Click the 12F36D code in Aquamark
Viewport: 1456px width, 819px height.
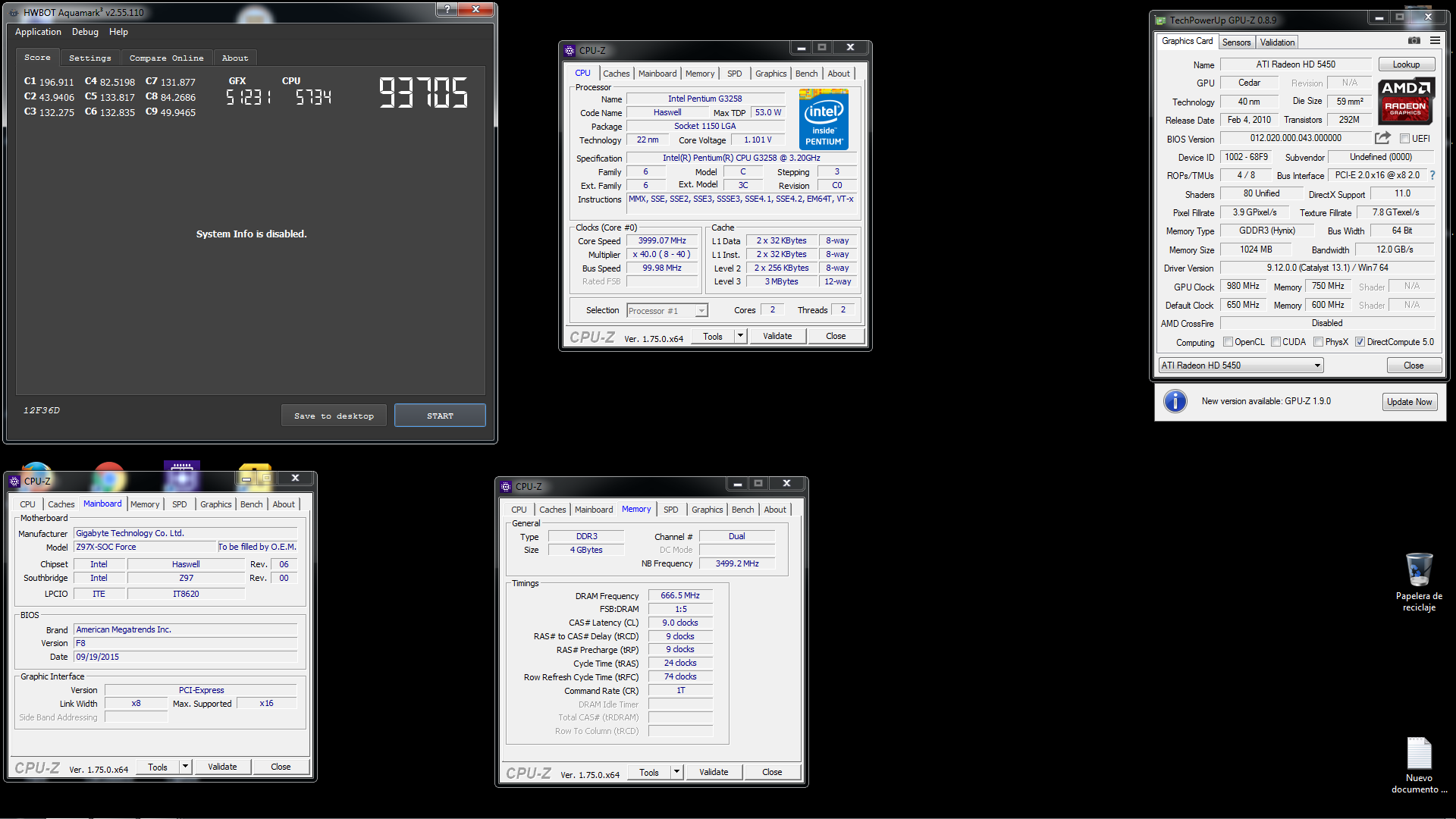tap(41, 410)
